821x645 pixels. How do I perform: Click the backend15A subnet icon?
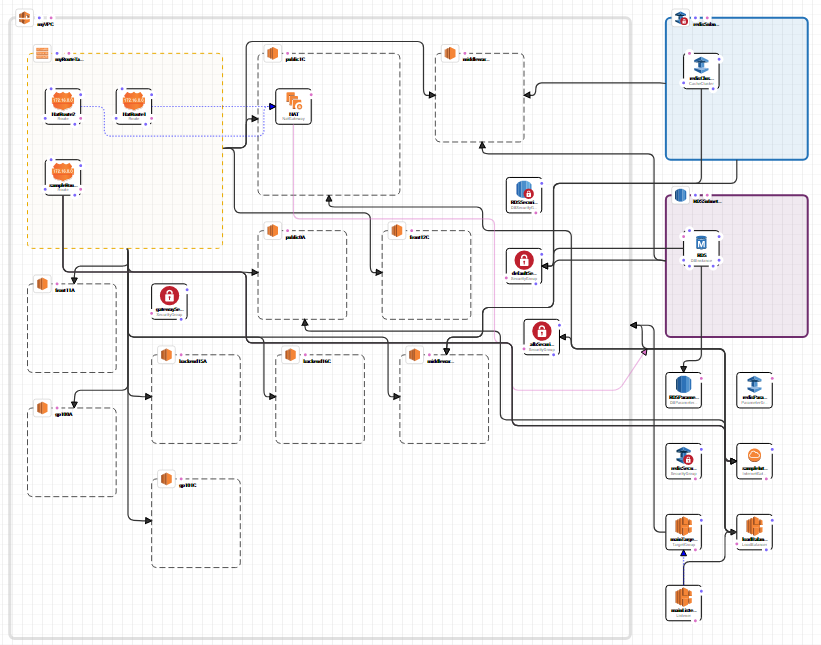[167, 355]
